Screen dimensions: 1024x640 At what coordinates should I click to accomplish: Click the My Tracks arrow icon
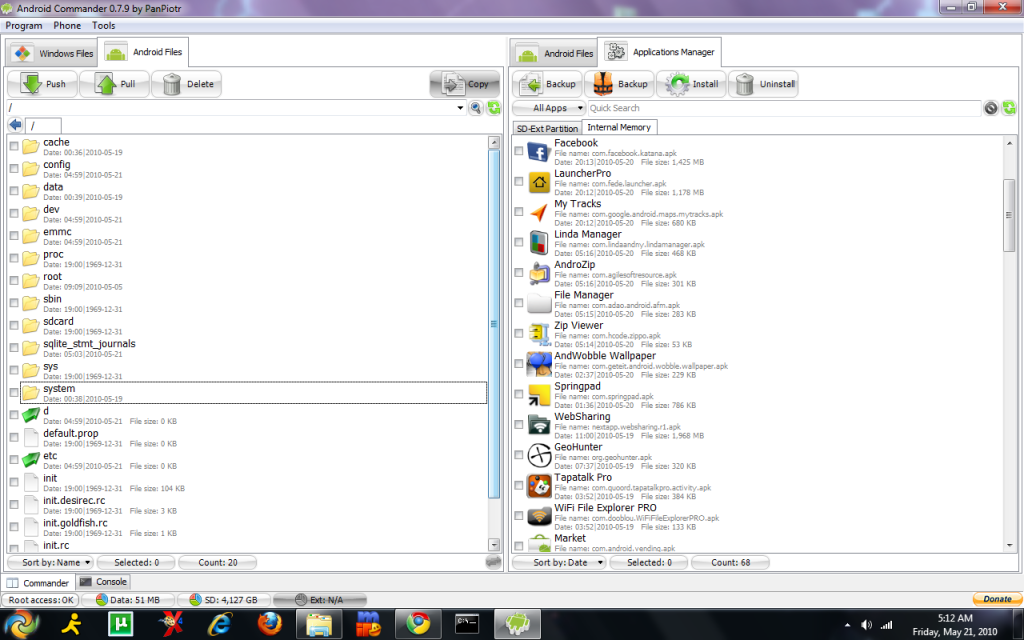tap(539, 213)
